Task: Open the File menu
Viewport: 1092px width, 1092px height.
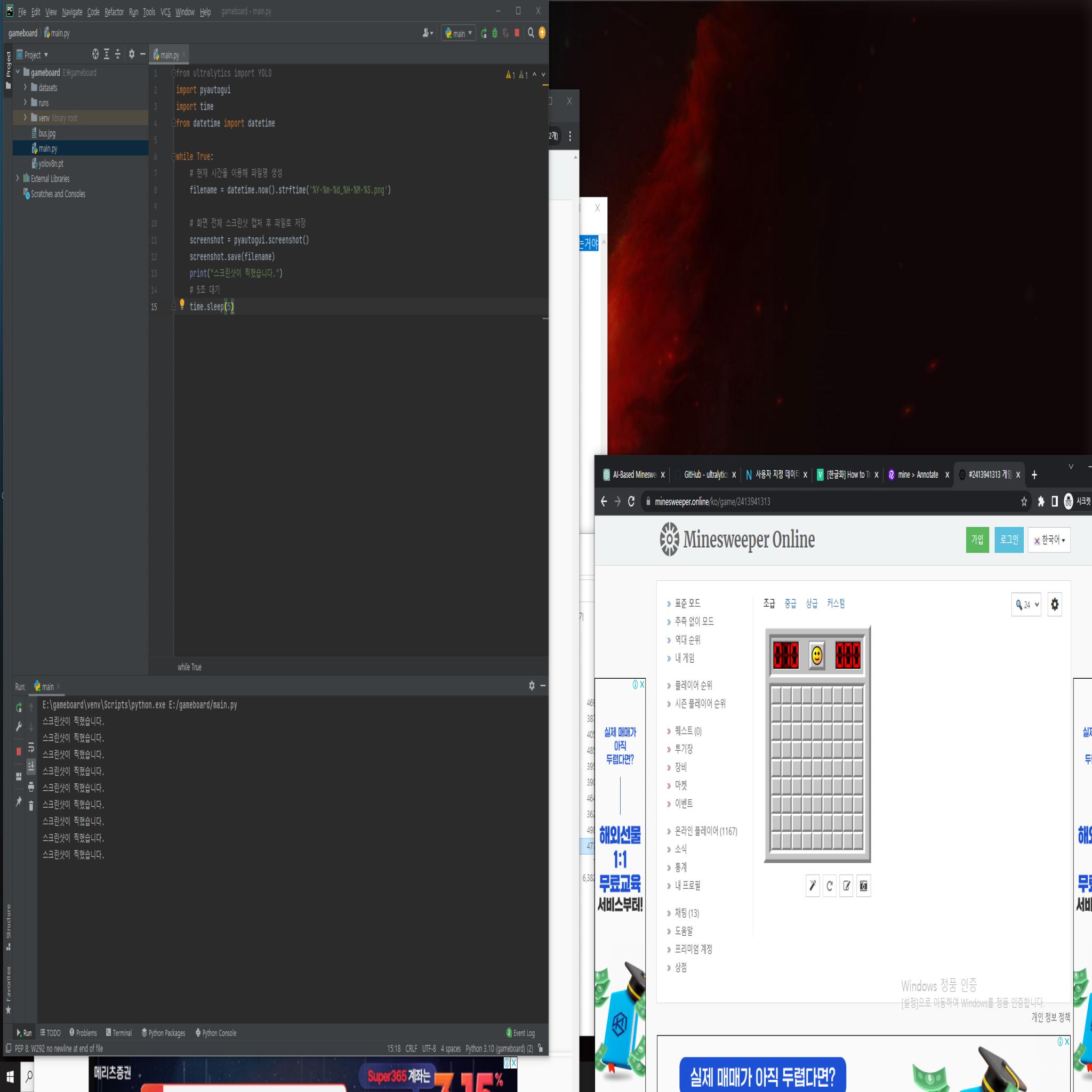Action: 22,12
